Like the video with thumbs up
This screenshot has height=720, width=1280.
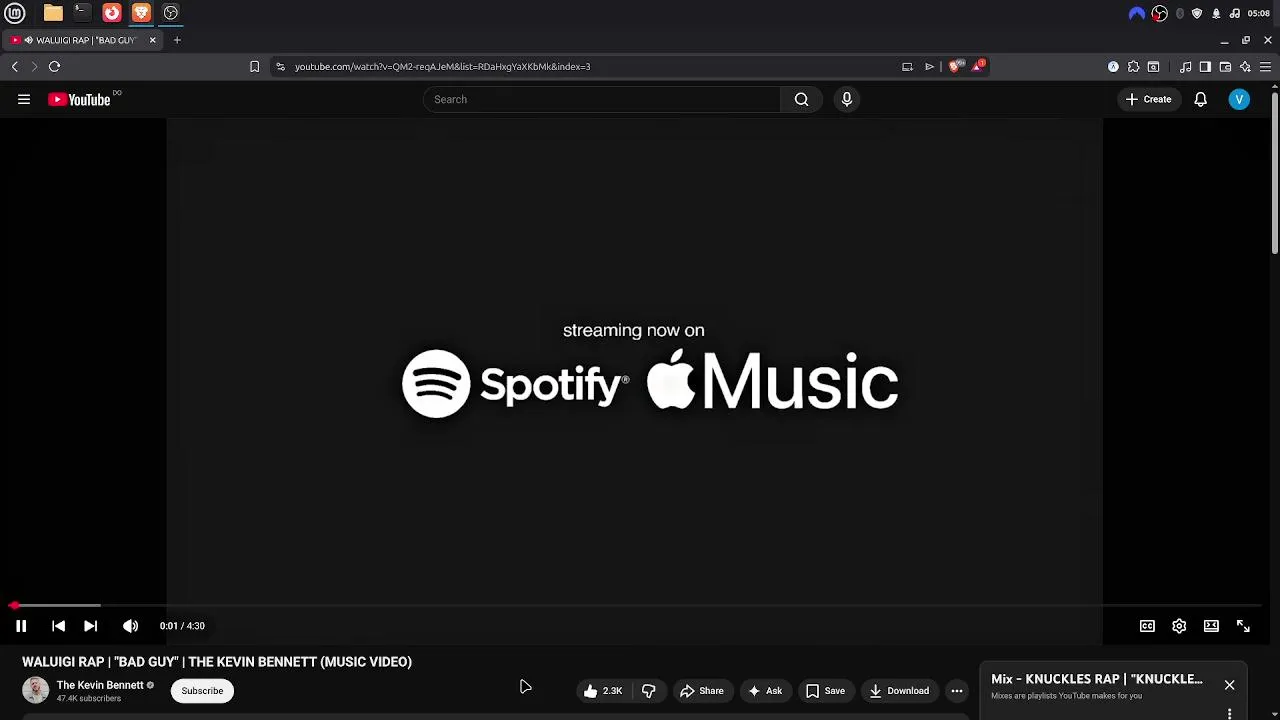click(603, 691)
